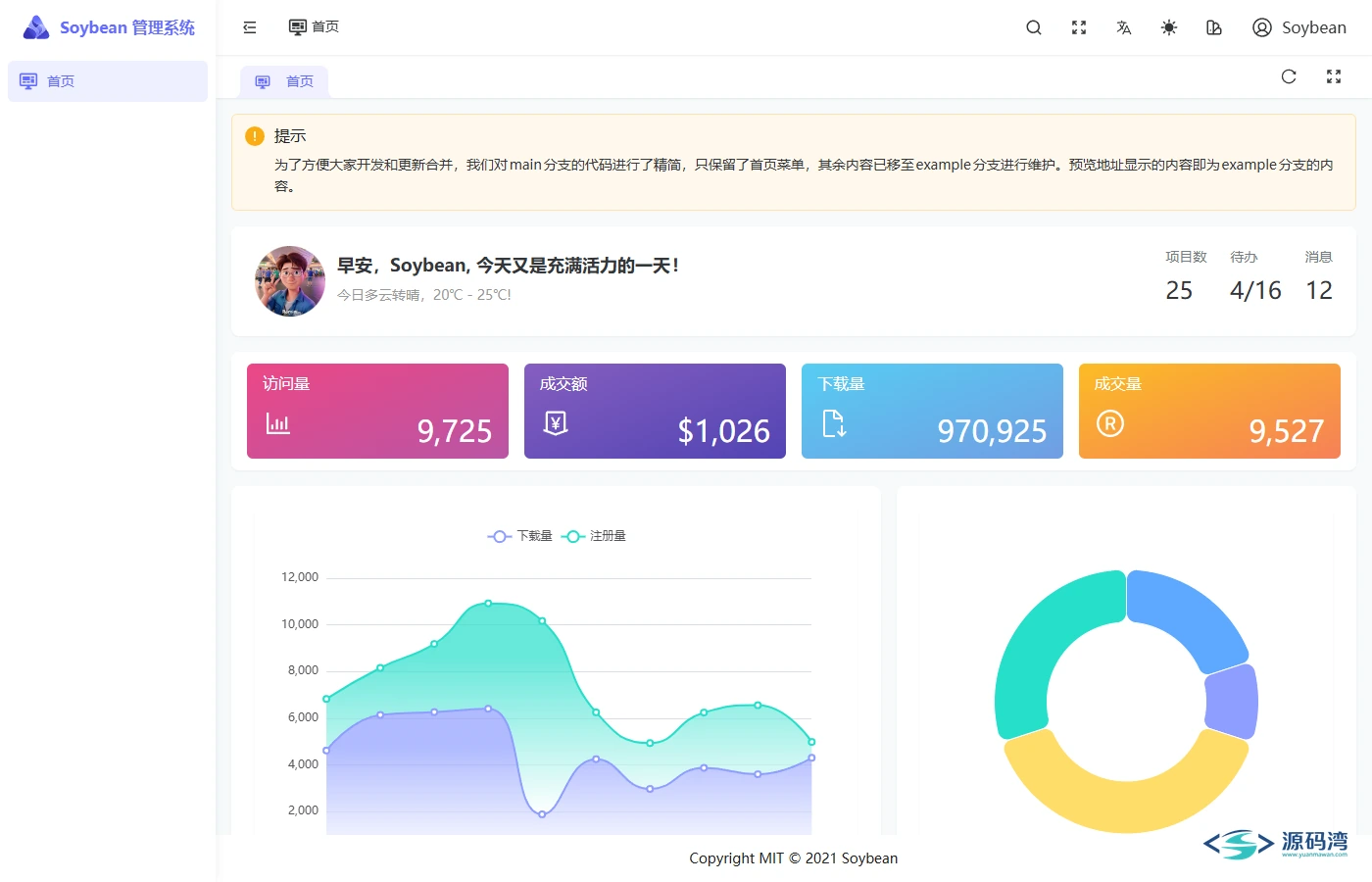Click the yen receipt icon in 成交额 card
The width and height of the screenshot is (1372, 882).
point(556,423)
